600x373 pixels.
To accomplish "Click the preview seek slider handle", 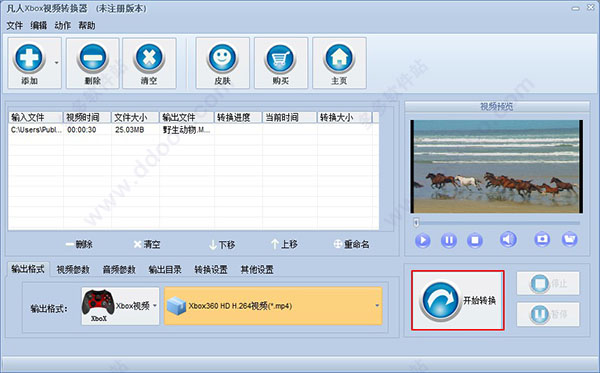I will point(416,222).
